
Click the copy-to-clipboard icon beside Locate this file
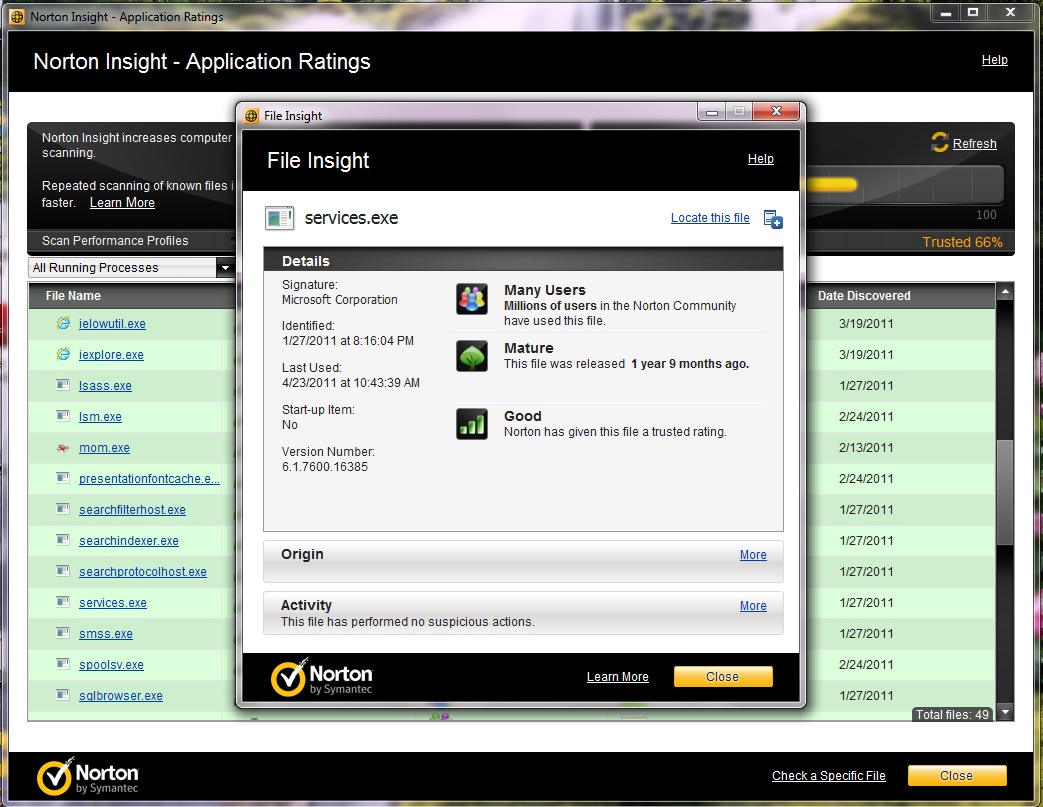pos(773,219)
